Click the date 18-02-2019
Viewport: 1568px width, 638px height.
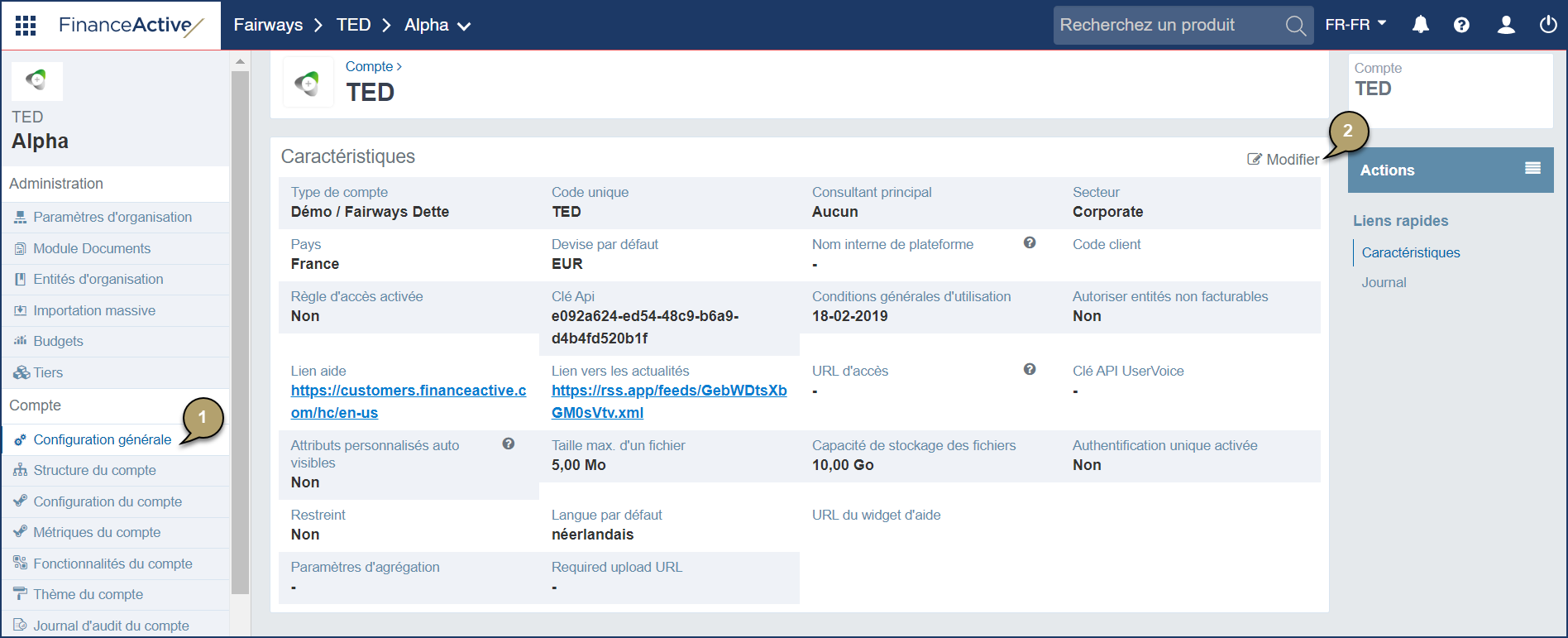(849, 316)
